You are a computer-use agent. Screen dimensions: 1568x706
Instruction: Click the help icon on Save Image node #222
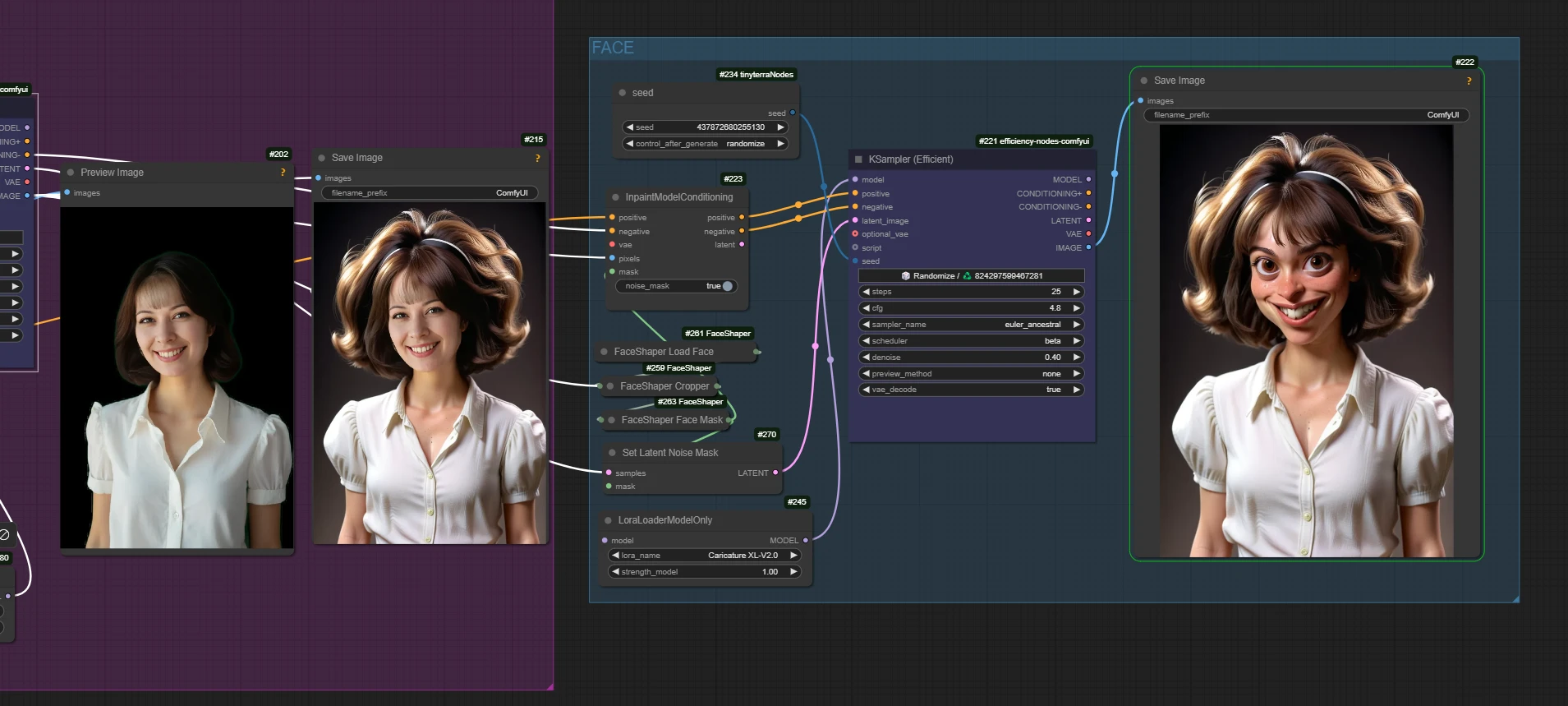click(1469, 81)
